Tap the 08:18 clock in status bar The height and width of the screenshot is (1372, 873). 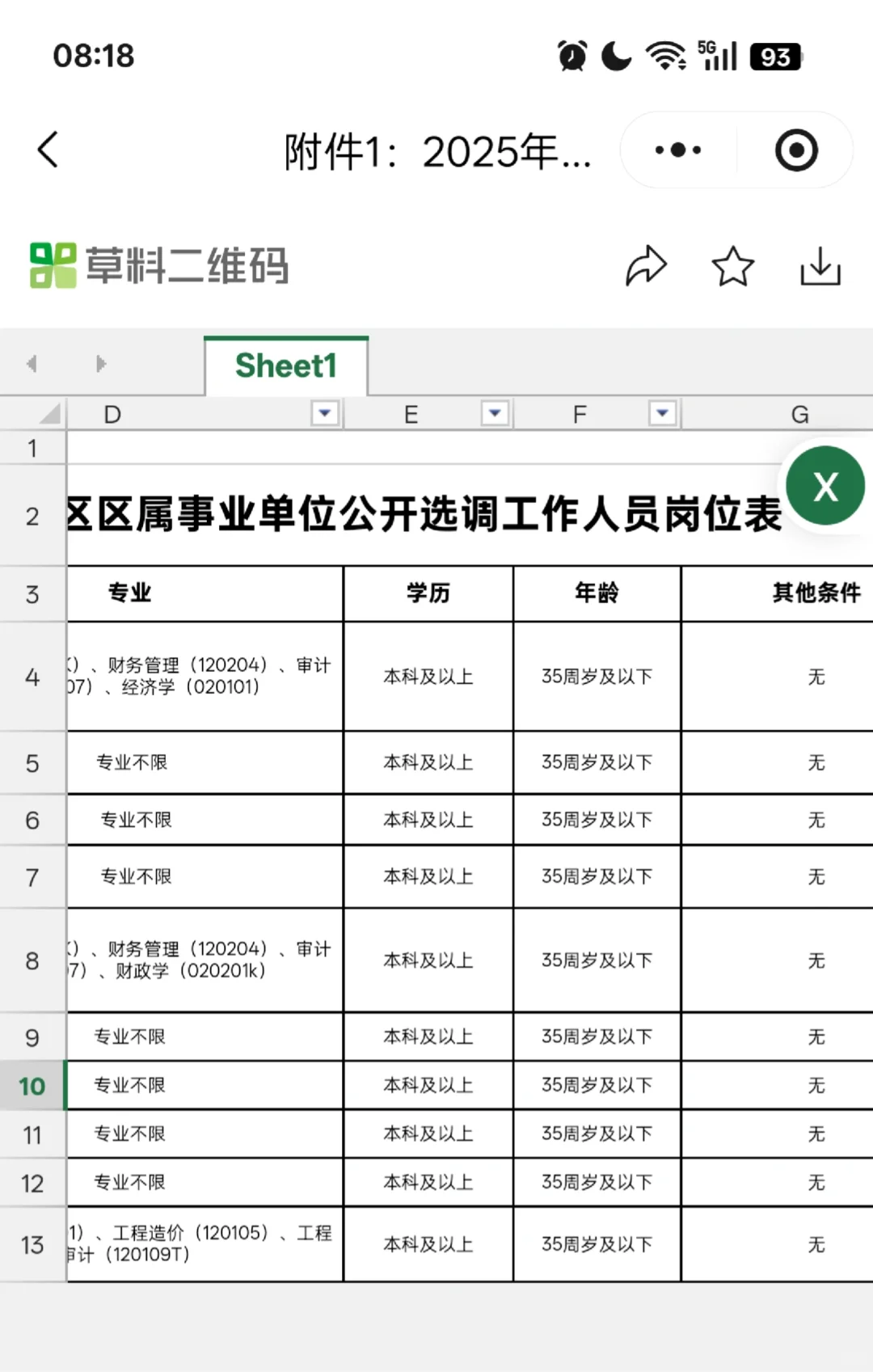[94, 56]
